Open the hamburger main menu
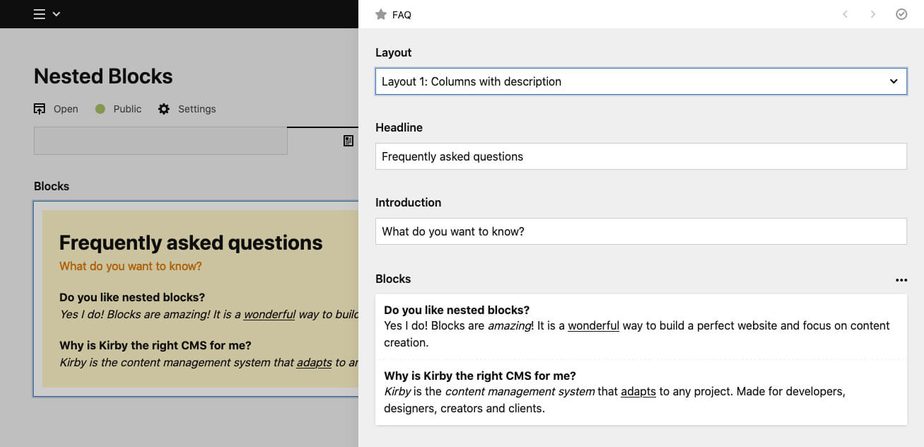This screenshot has width=924, height=447. click(39, 14)
